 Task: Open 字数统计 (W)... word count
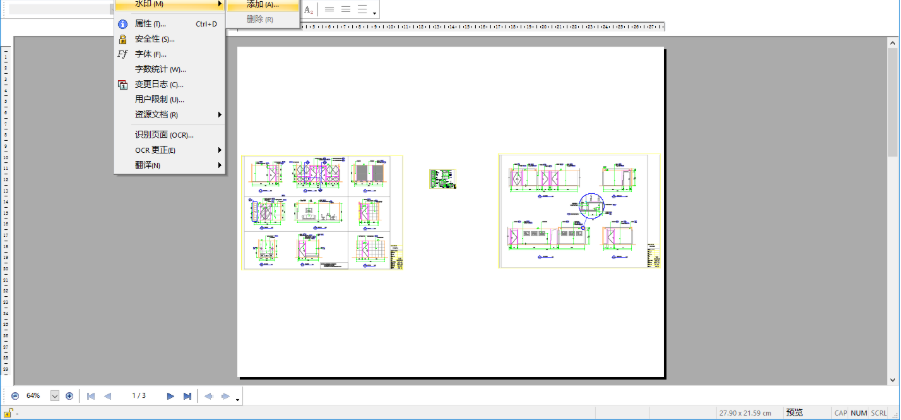click(170, 69)
